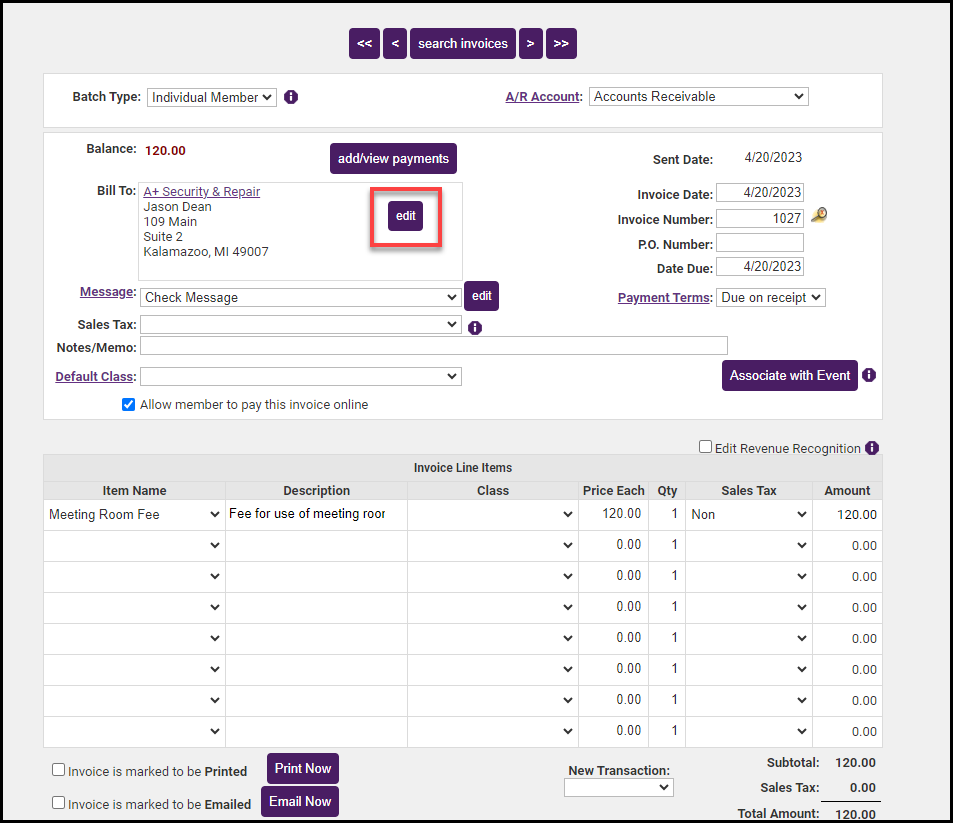The width and height of the screenshot is (953, 823).
Task: Open the A+ Security & Repair link
Action: tap(202, 191)
